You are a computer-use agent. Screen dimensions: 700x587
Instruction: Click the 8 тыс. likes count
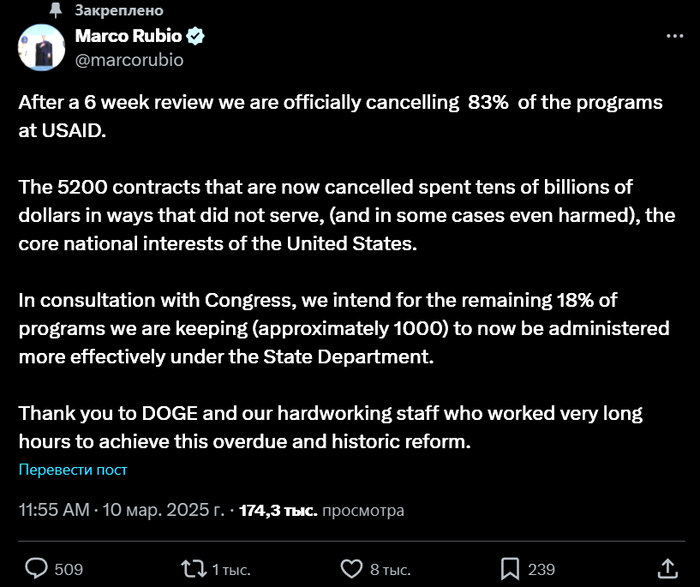[390, 569]
